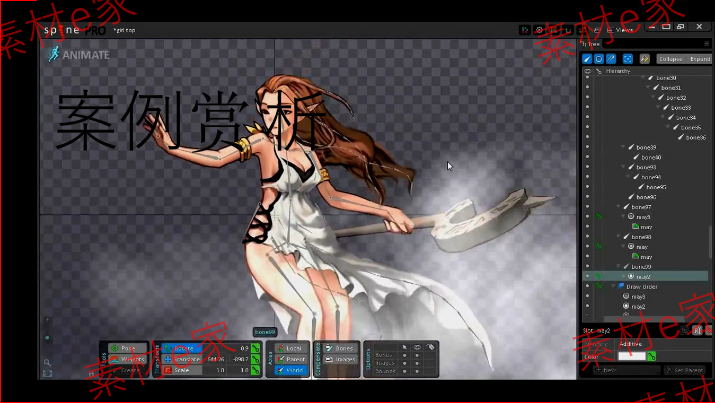Image resolution: width=715 pixels, height=403 pixels.
Task: Open the Tree panel options menu
Action: (x=706, y=44)
